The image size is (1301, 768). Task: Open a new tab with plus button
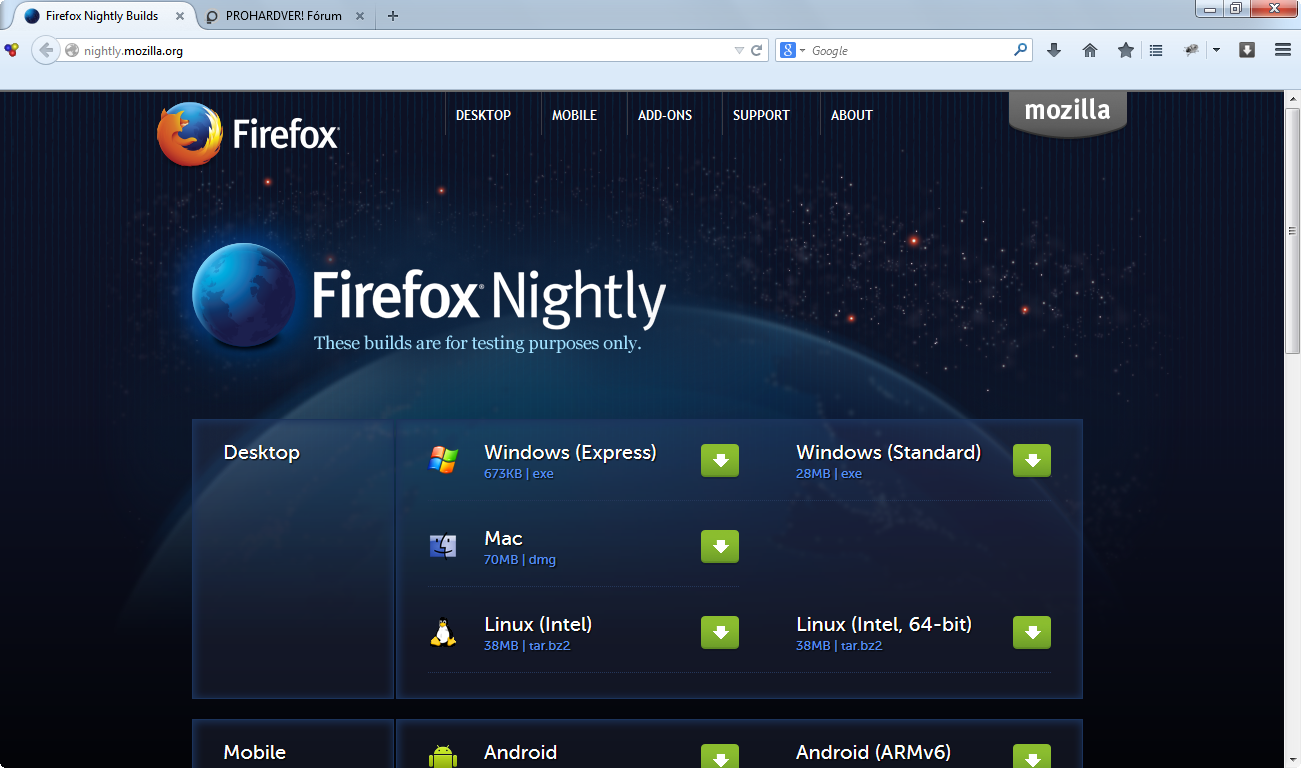393,16
